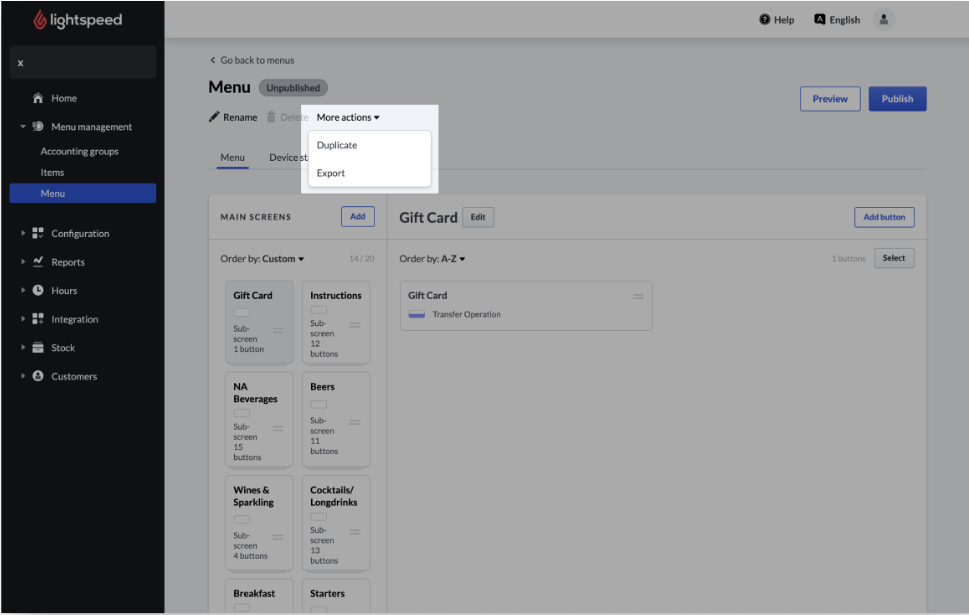Click the Reports chart icon
This screenshot has width=969, height=615.
pos(38,262)
